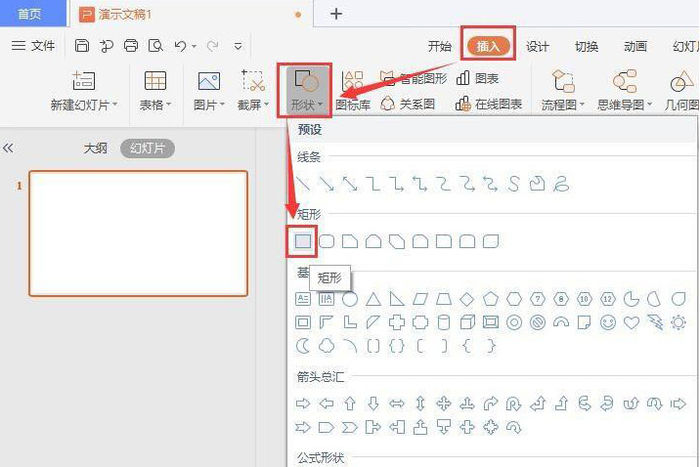Select the crescent moon shape
The image size is (700, 467).
pos(303,346)
